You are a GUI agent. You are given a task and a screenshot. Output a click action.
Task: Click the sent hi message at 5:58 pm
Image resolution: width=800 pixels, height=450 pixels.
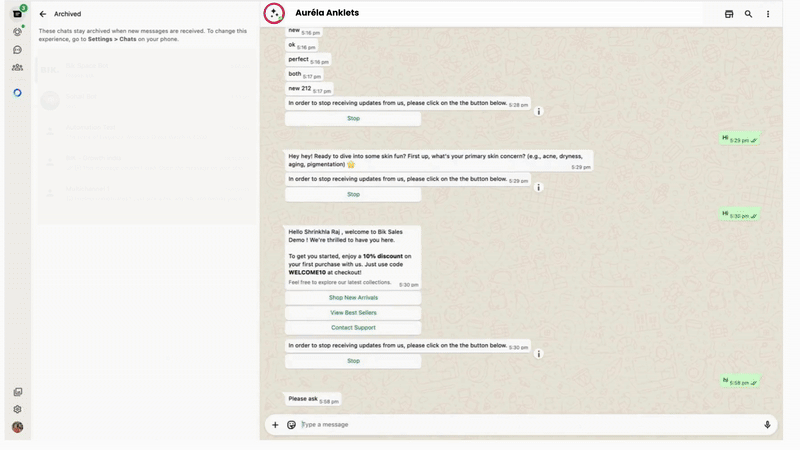tap(740, 381)
